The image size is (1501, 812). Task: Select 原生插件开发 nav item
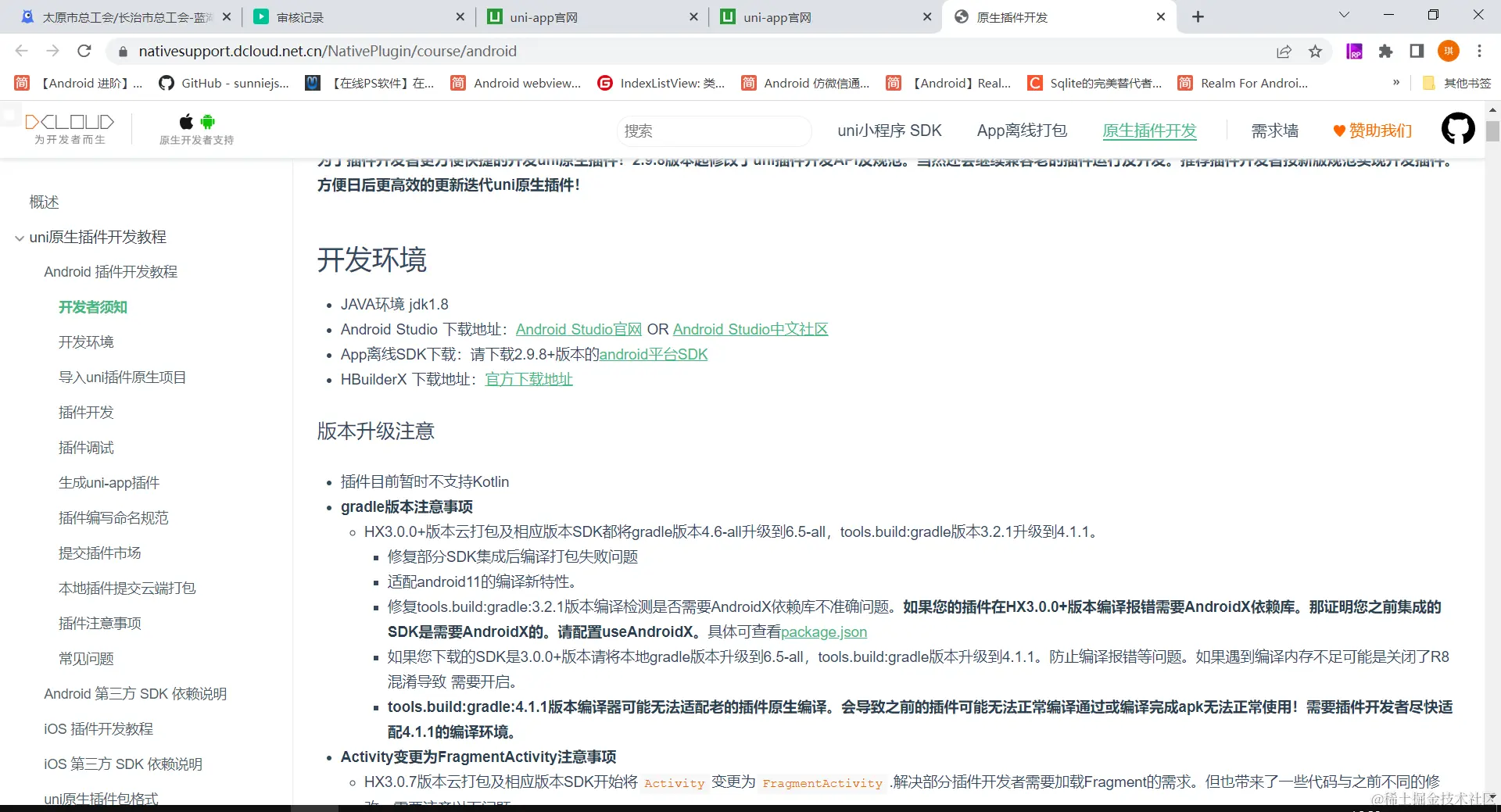[1149, 131]
